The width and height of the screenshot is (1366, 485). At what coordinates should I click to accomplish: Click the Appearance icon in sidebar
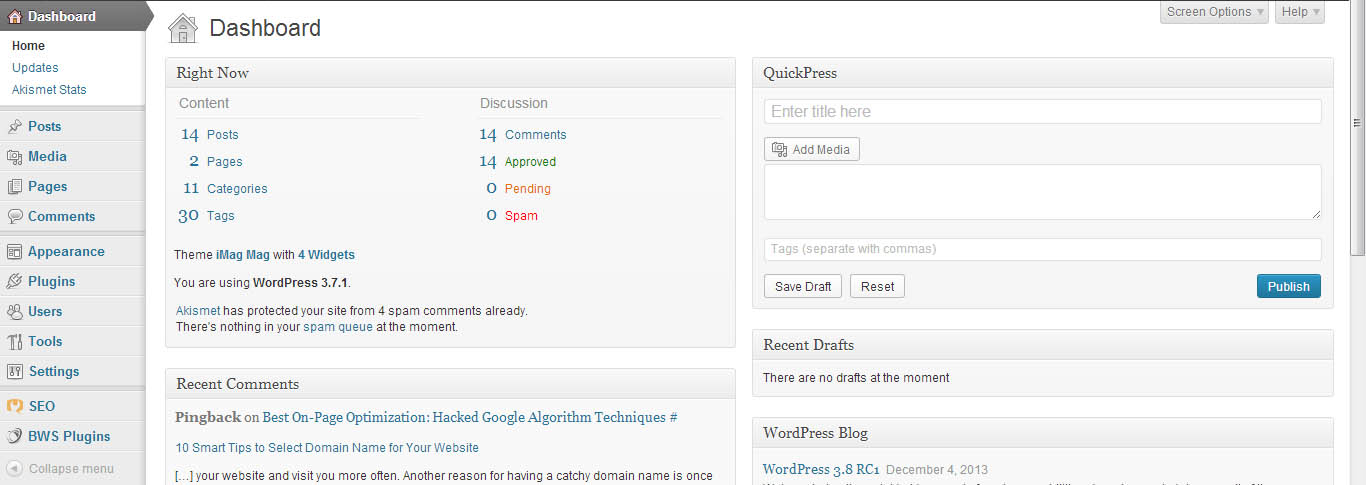tap(15, 252)
